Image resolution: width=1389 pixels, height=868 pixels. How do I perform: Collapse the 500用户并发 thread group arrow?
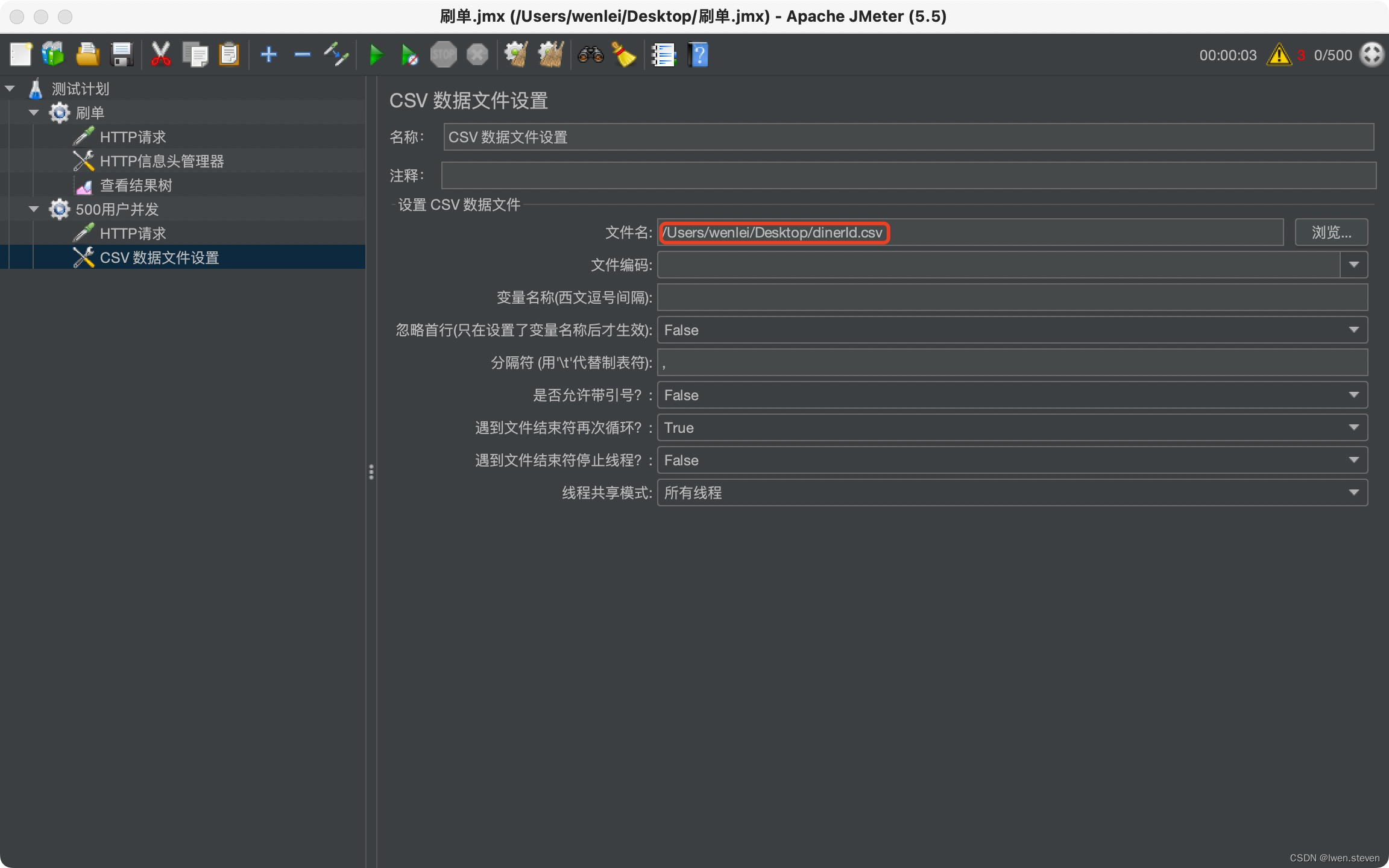(34, 209)
